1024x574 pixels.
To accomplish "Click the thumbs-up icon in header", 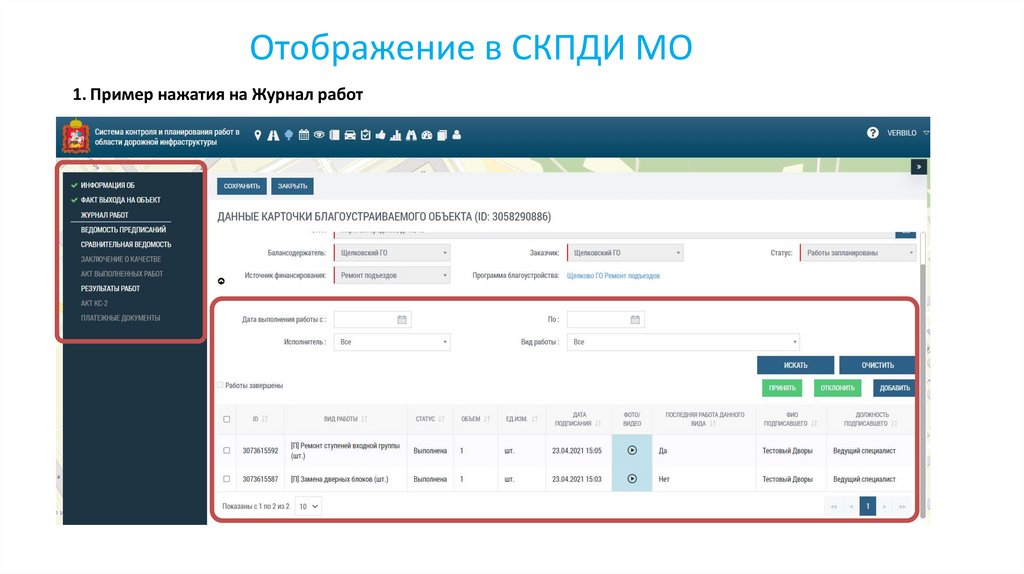I will point(381,135).
